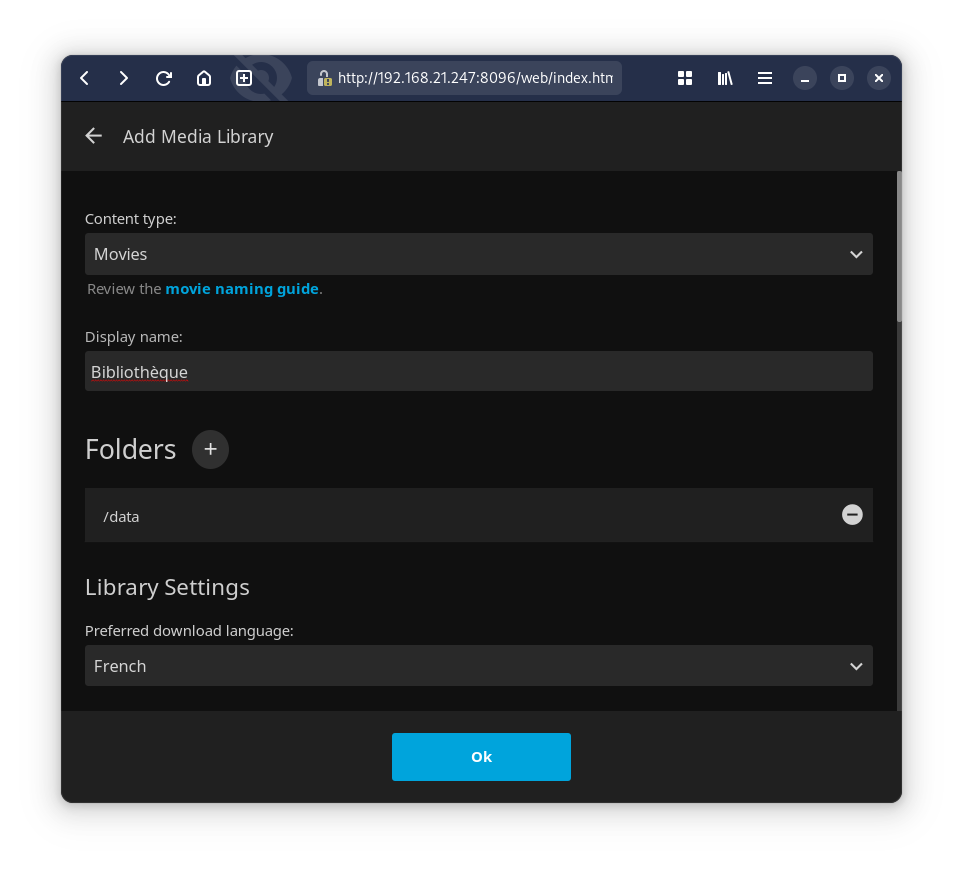This screenshot has height=870, width=963.
Task: Click the Add Media Library title
Action: [198, 136]
